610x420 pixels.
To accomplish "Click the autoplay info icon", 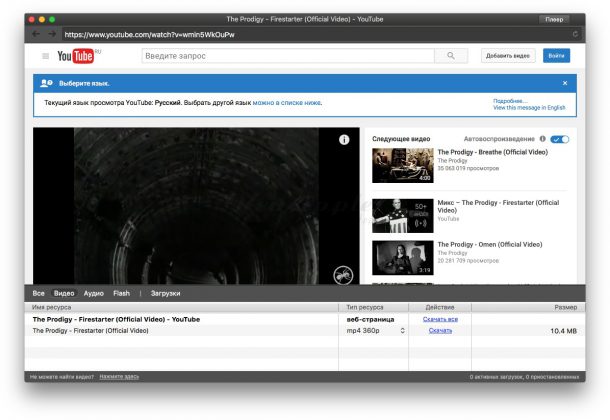I will [x=542, y=139].
